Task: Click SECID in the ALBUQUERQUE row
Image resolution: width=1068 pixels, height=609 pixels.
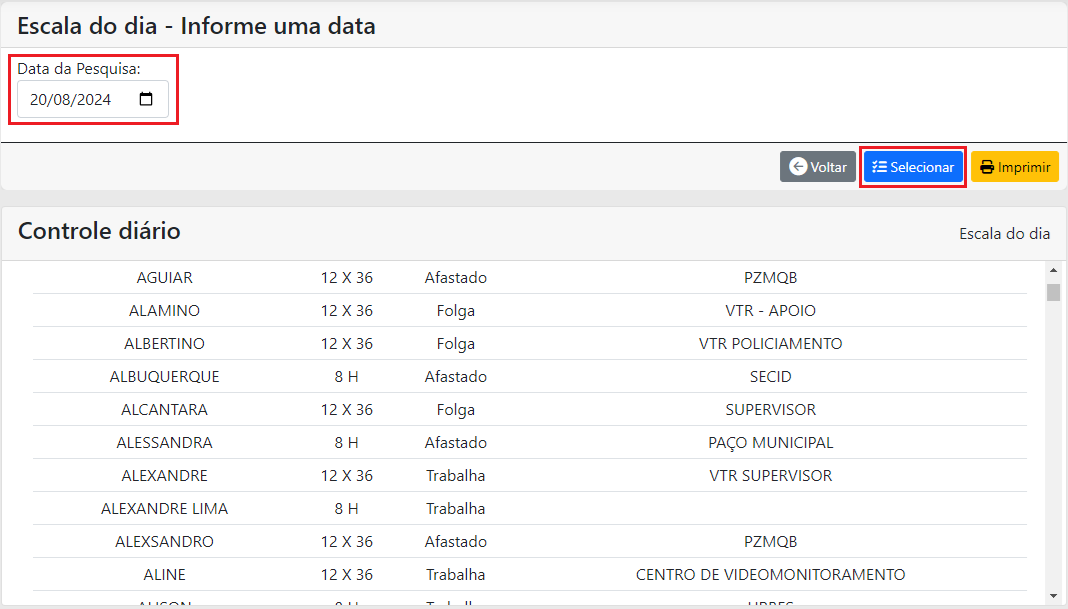Action: pyautogui.click(x=770, y=376)
